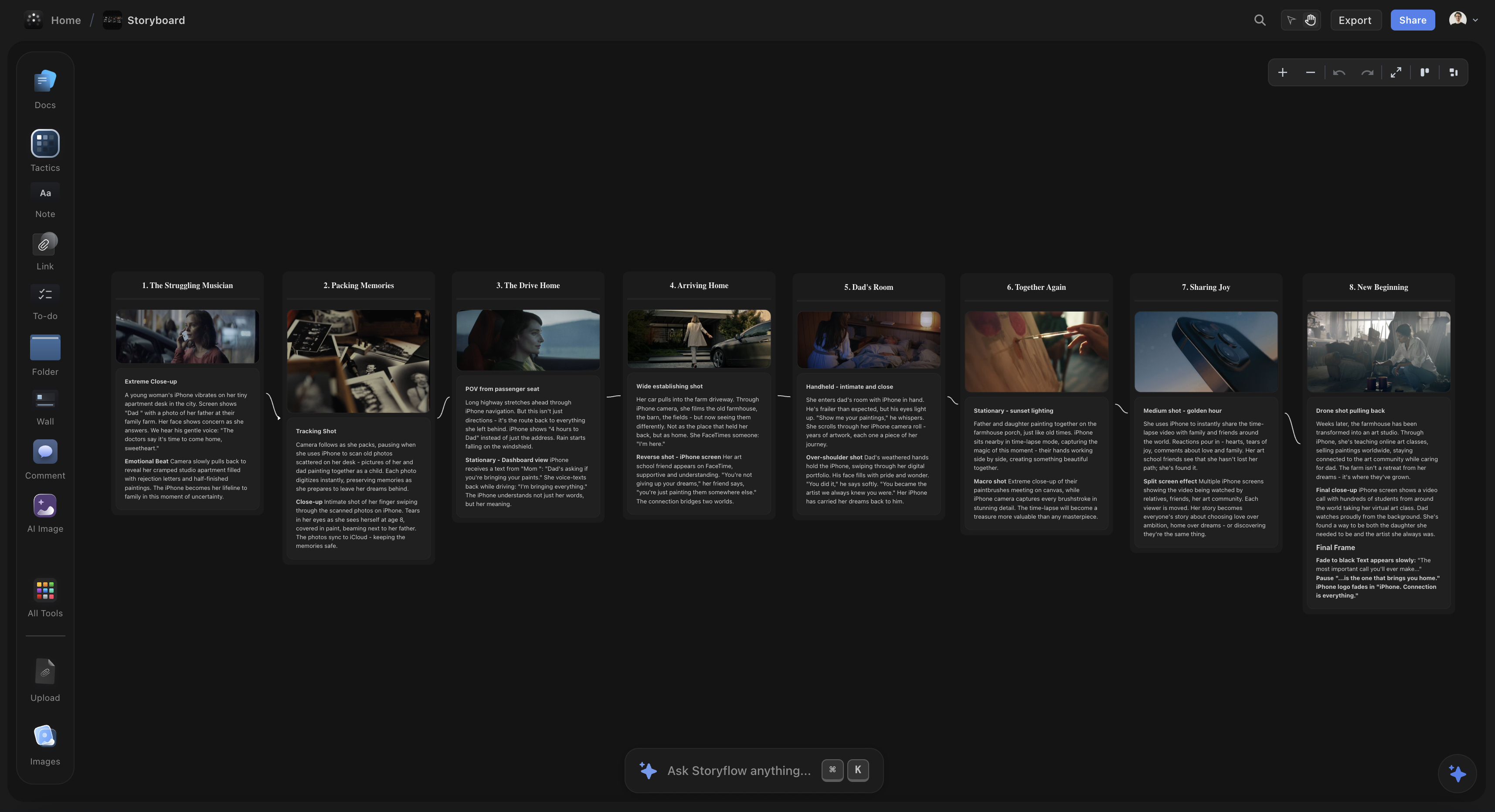
Task: Redo the last action
Action: pos(1368,72)
